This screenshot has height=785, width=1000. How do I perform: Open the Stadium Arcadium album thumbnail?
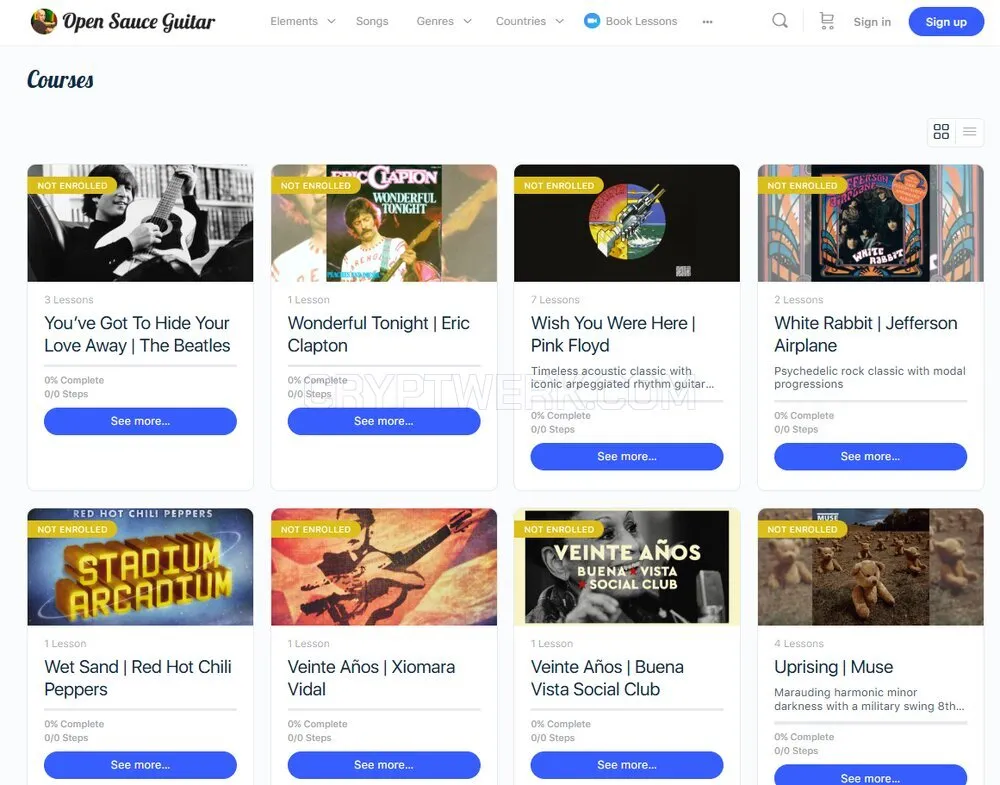(140, 567)
